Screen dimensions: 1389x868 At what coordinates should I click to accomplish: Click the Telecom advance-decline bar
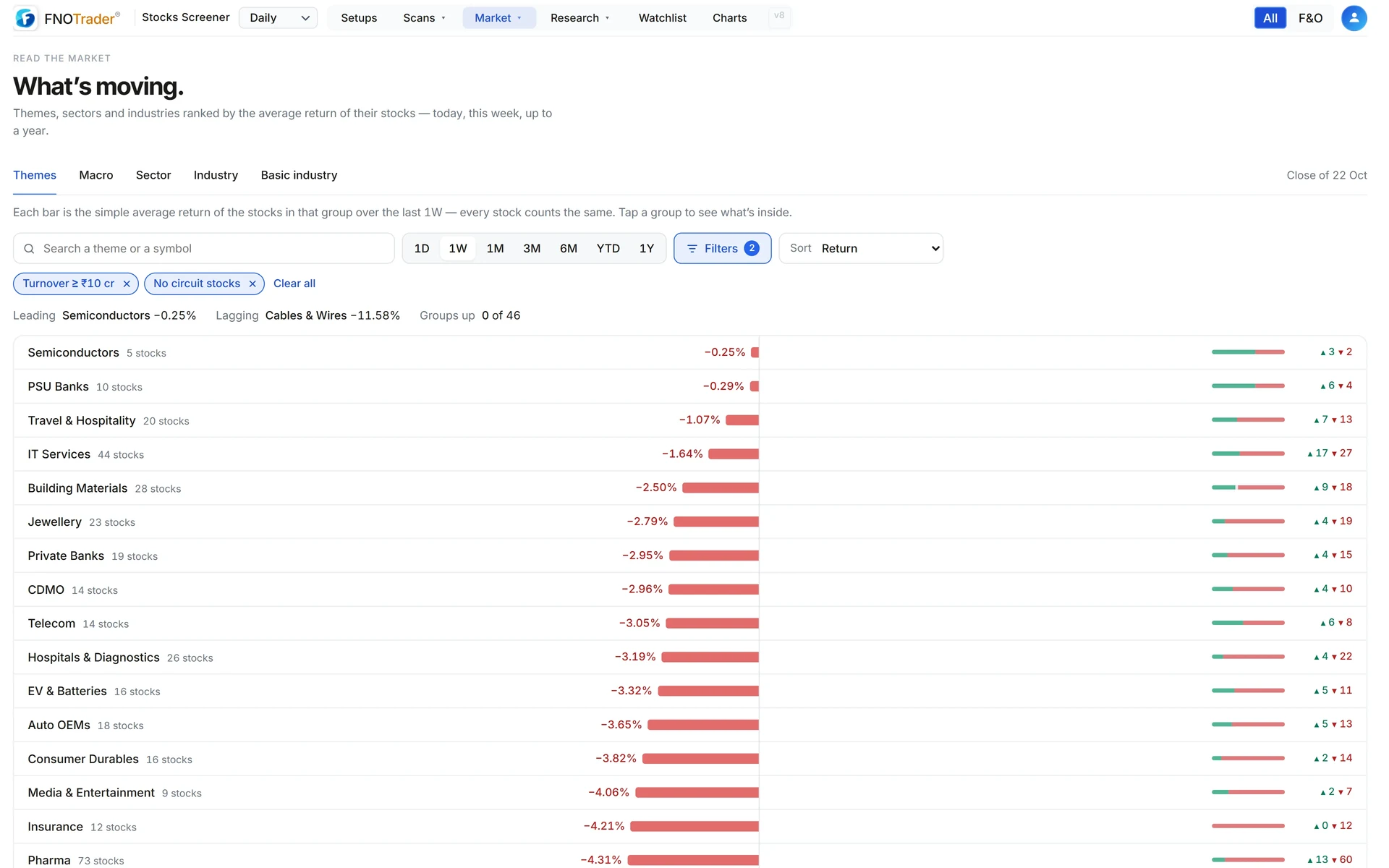tap(1248, 623)
